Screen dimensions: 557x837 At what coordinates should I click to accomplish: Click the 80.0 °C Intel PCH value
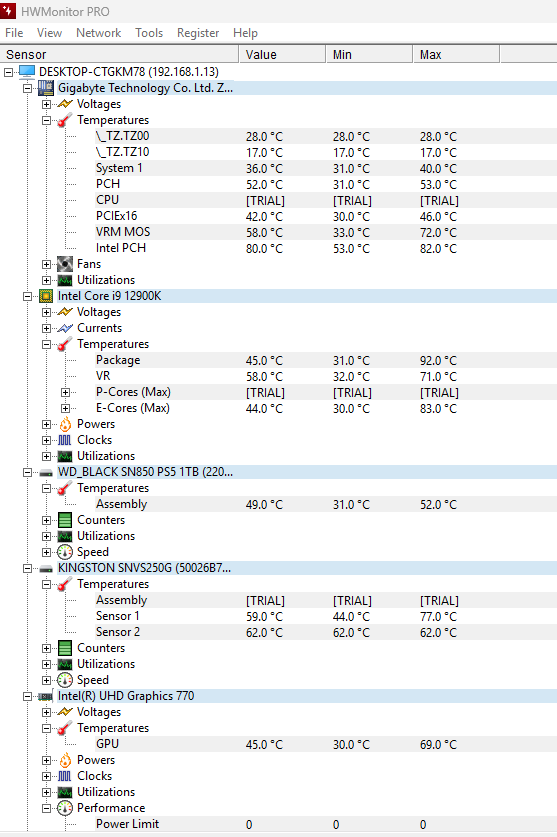(x=264, y=249)
